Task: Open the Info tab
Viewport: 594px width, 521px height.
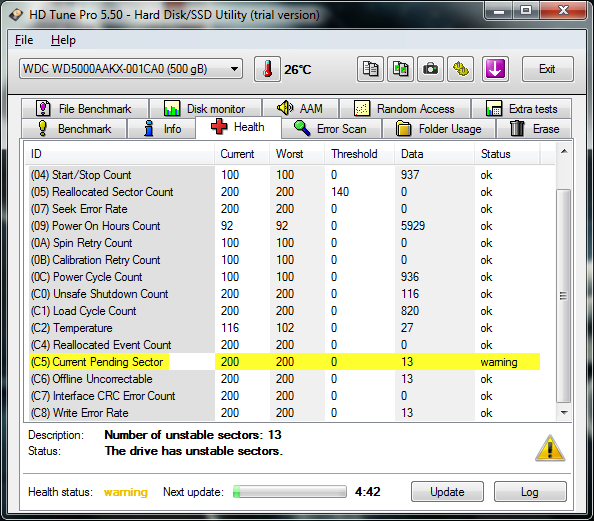Action: [162, 129]
